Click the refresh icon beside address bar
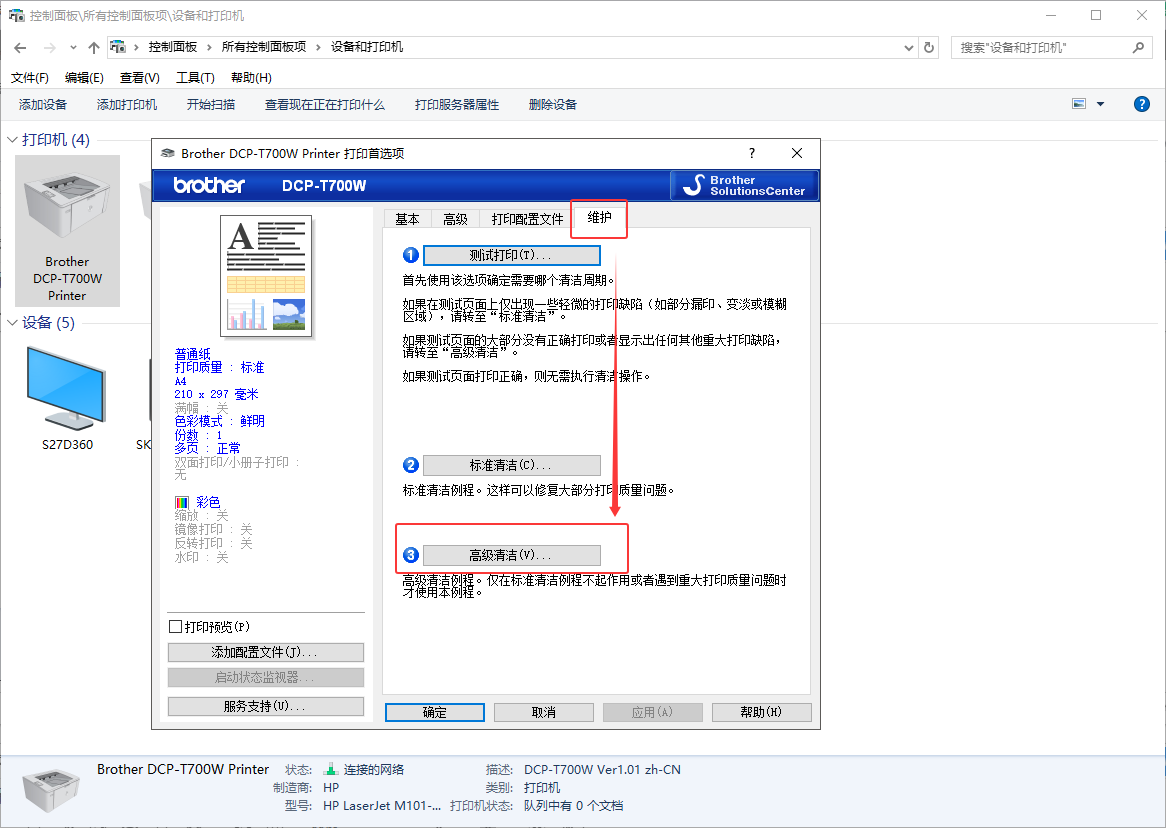Image resolution: width=1166 pixels, height=828 pixels. click(x=930, y=47)
